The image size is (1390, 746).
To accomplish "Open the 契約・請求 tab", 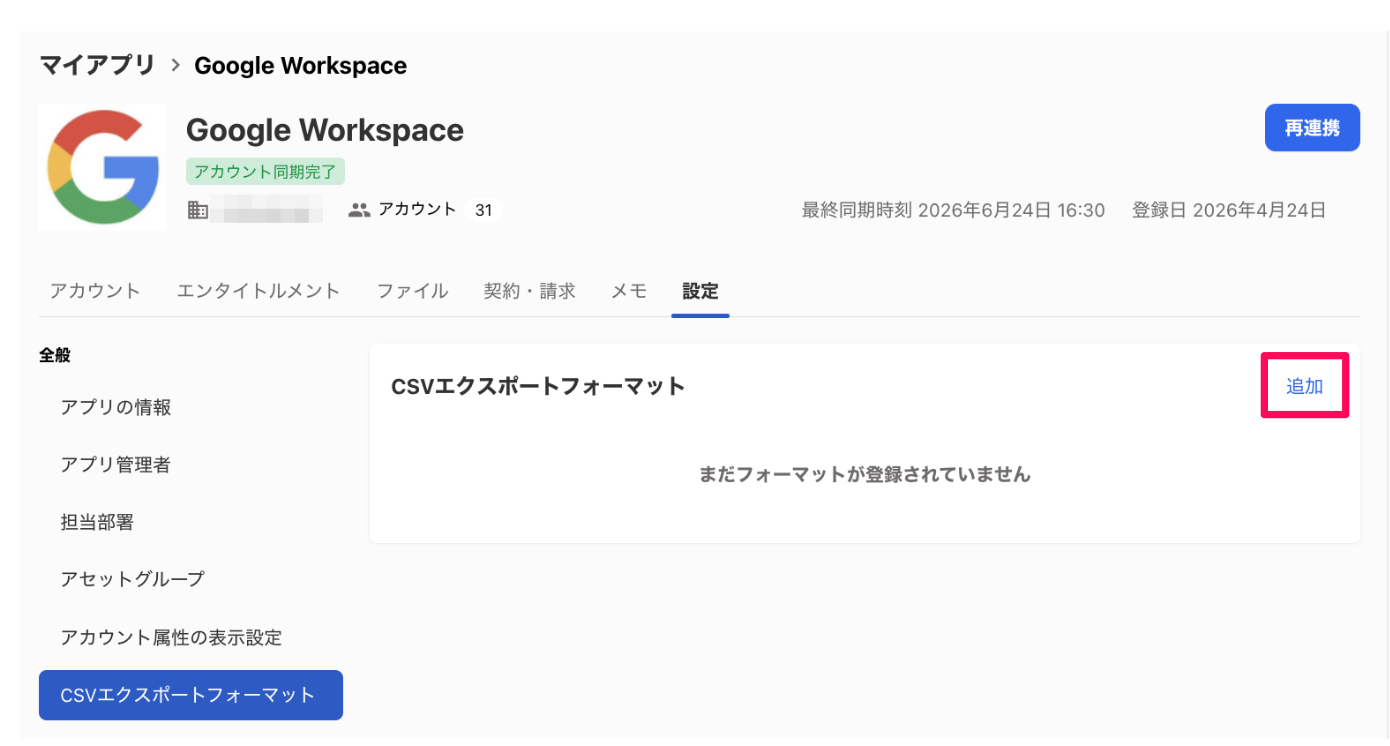I will pyautogui.click(x=529, y=291).
